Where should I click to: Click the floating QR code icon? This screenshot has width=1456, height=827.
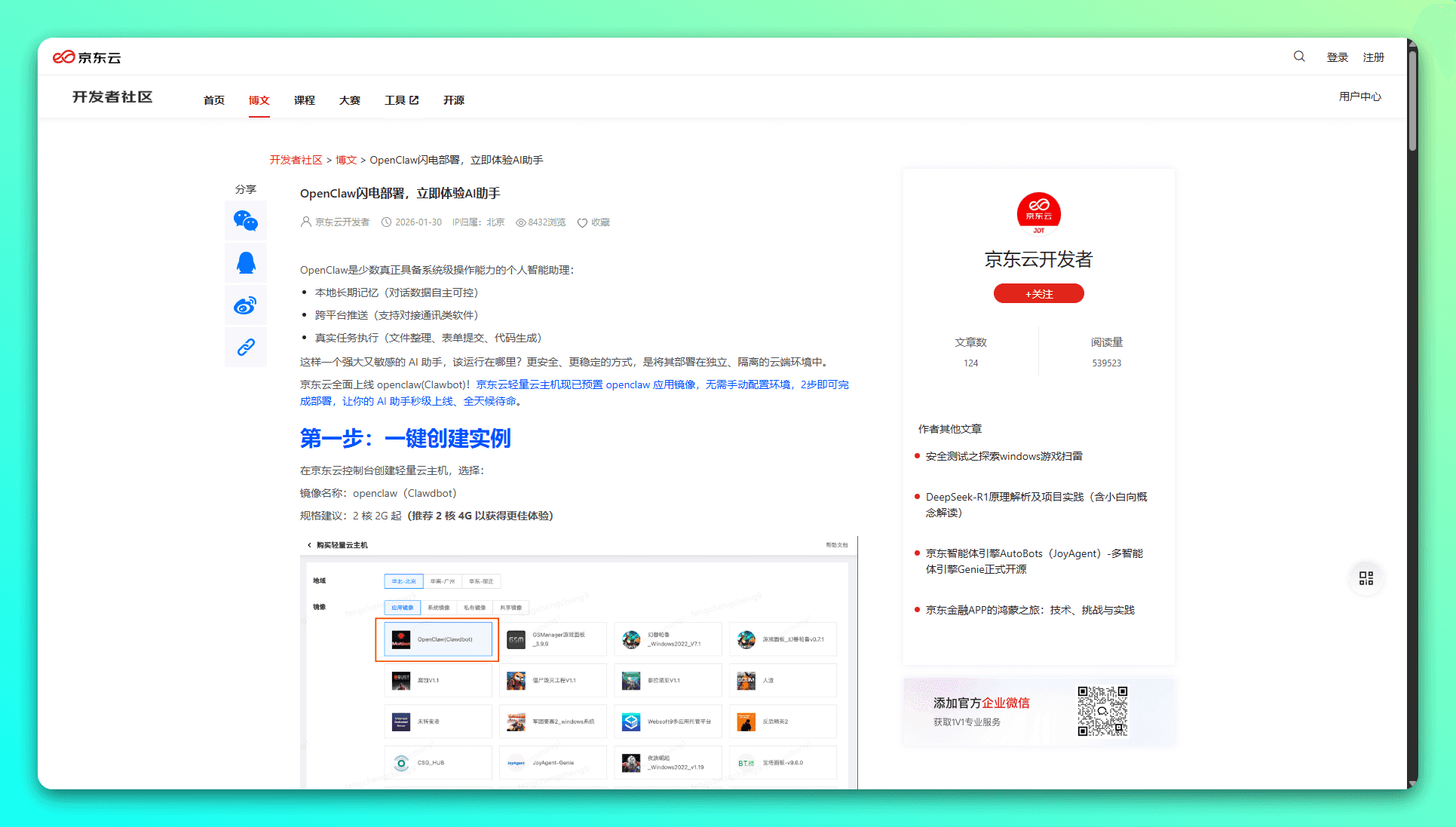pos(1366,578)
